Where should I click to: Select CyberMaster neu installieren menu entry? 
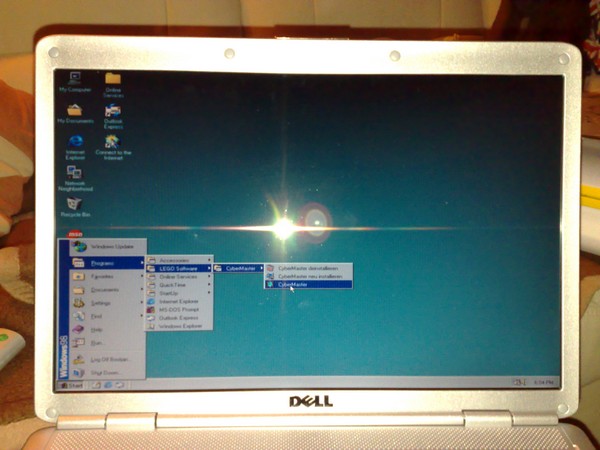pos(308,276)
